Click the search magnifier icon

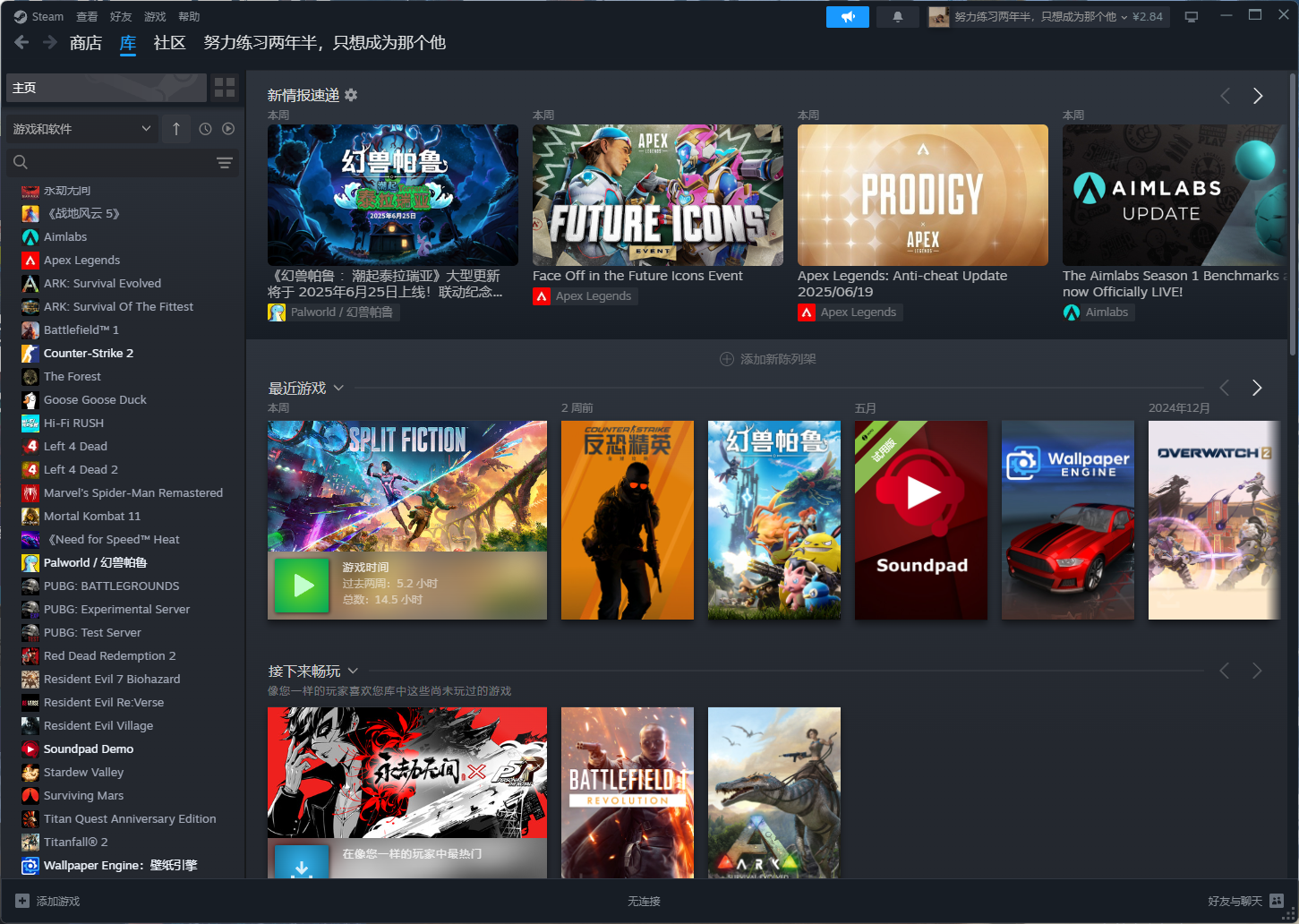coord(21,162)
